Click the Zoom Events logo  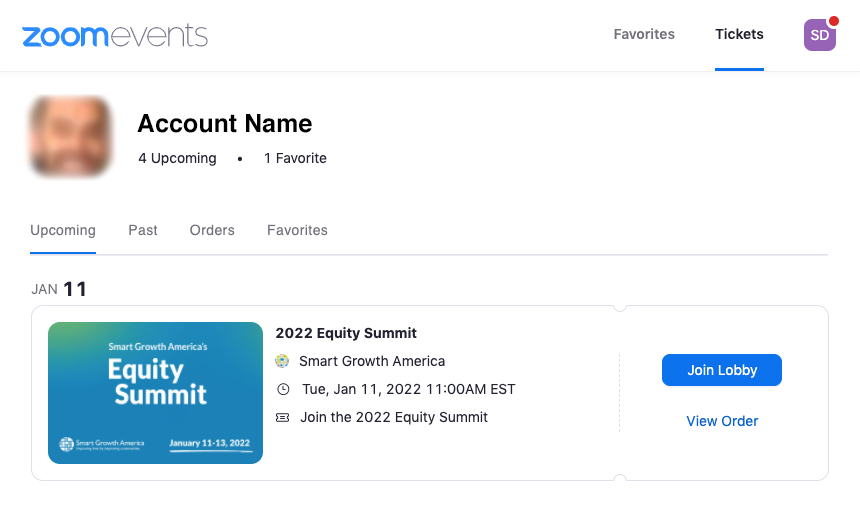[x=115, y=35]
